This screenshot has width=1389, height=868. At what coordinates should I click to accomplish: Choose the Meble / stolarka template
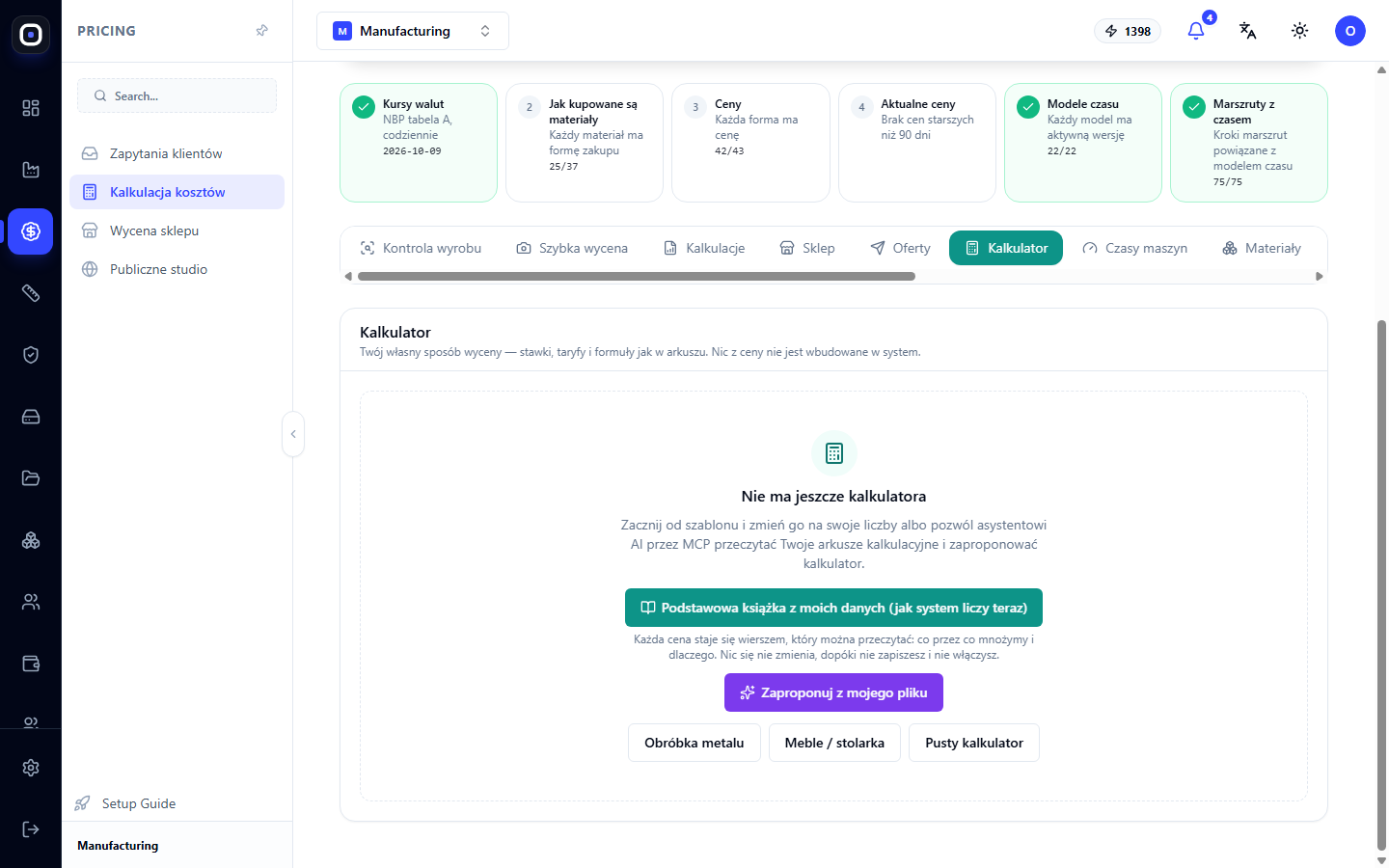point(834,743)
